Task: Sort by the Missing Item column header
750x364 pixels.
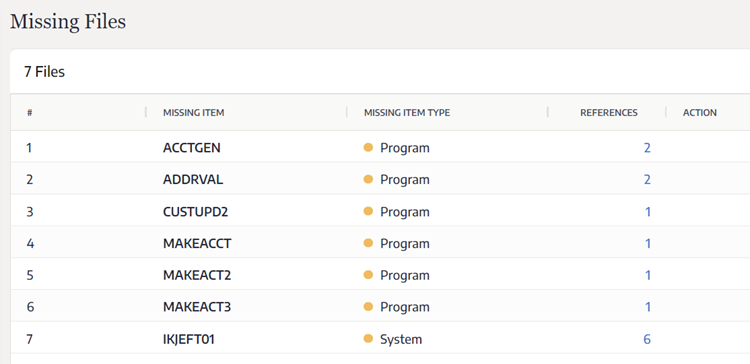Action: (194, 113)
